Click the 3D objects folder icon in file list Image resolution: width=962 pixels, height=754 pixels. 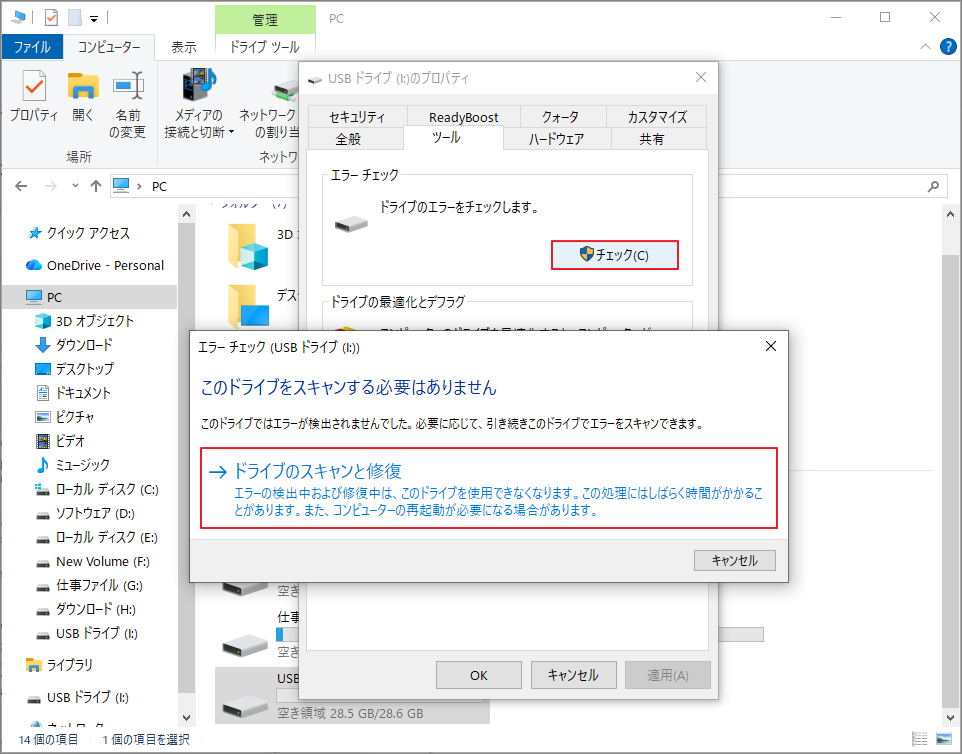coord(248,247)
